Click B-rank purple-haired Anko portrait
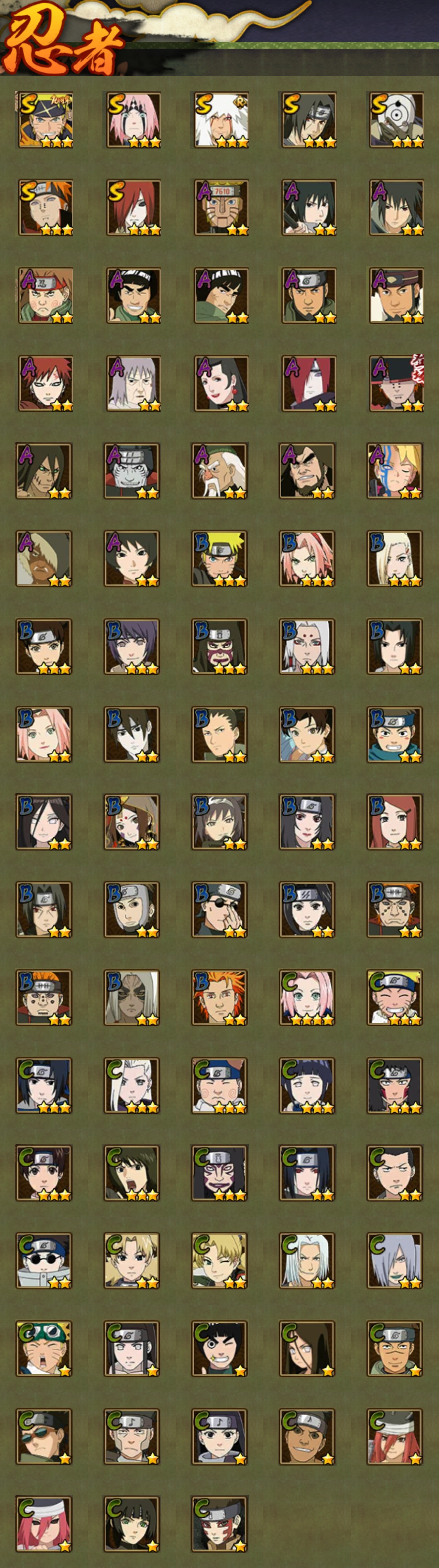Image resolution: width=439 pixels, height=1568 pixels. pyautogui.click(x=132, y=647)
